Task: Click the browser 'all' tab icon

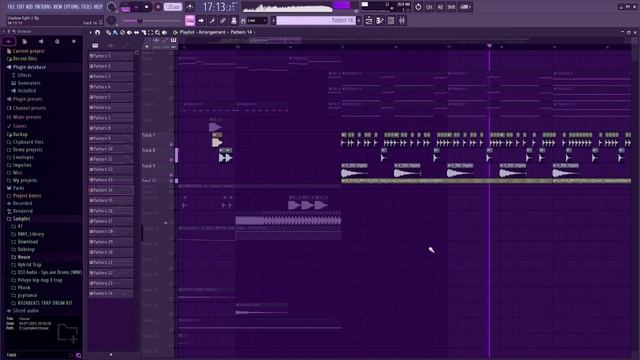Action: click(x=9, y=41)
